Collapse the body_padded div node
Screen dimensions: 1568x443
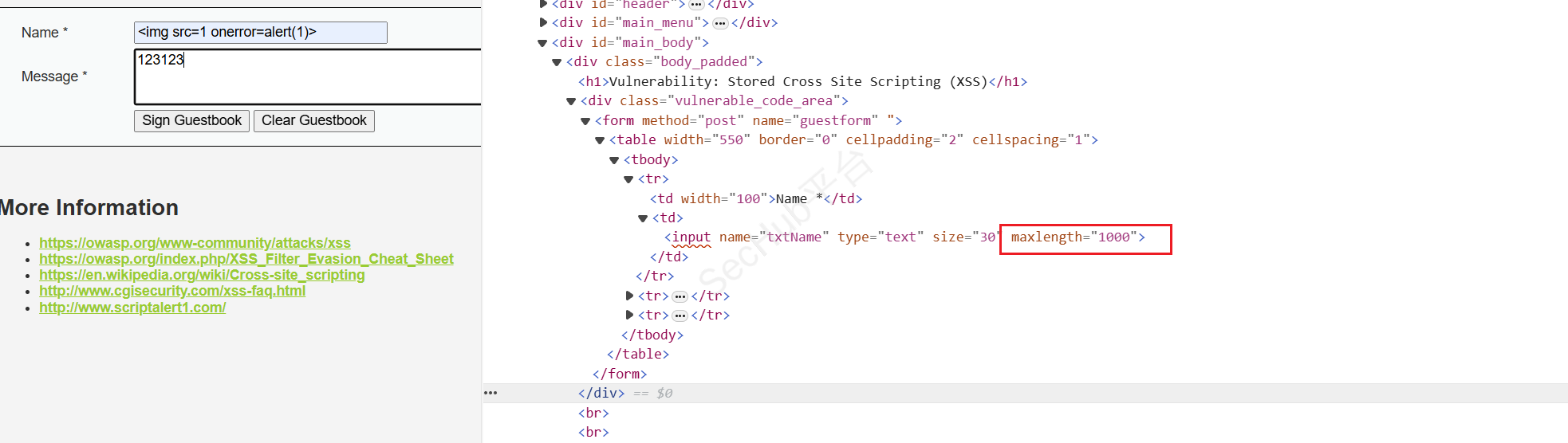557,62
